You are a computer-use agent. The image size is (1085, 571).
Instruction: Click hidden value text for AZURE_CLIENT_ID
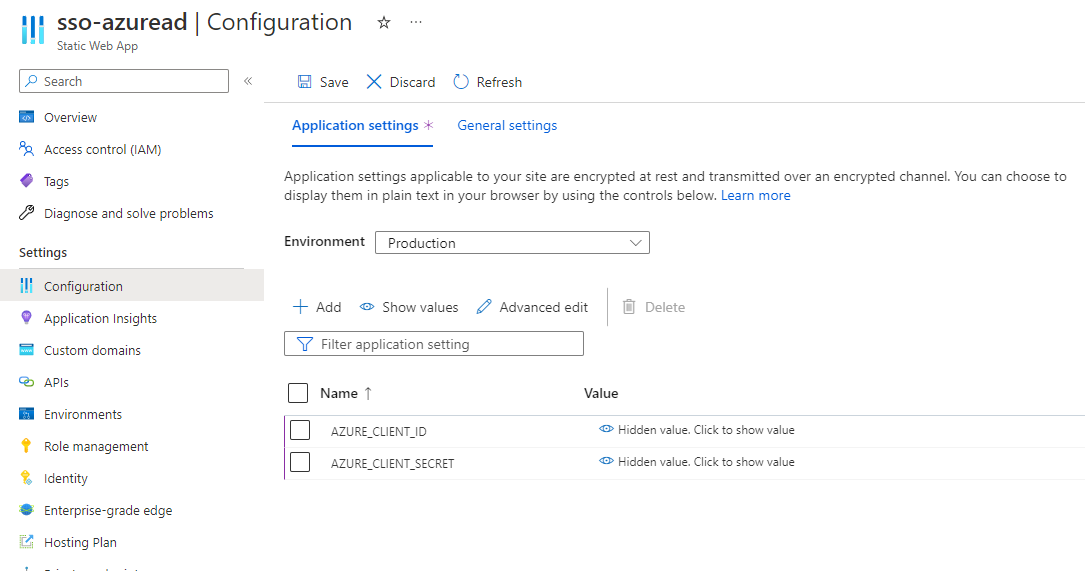tap(706, 430)
